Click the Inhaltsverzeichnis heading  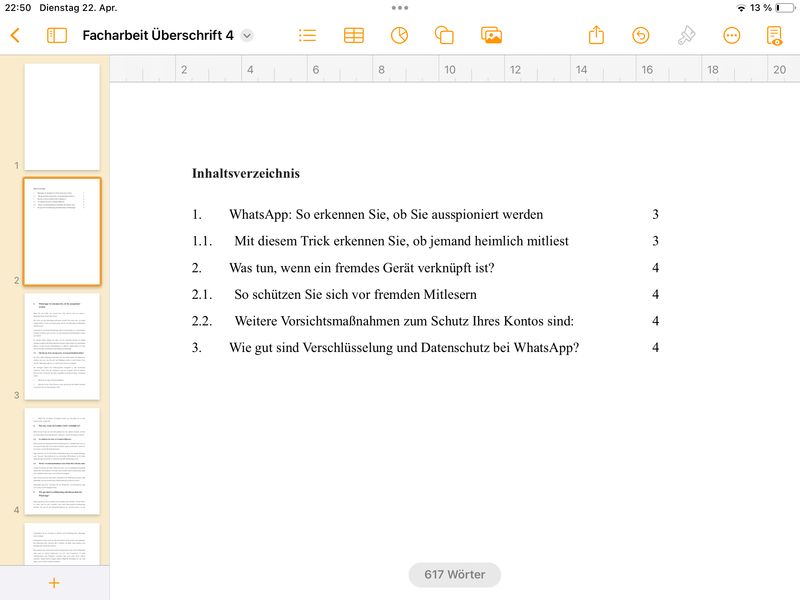point(246,173)
